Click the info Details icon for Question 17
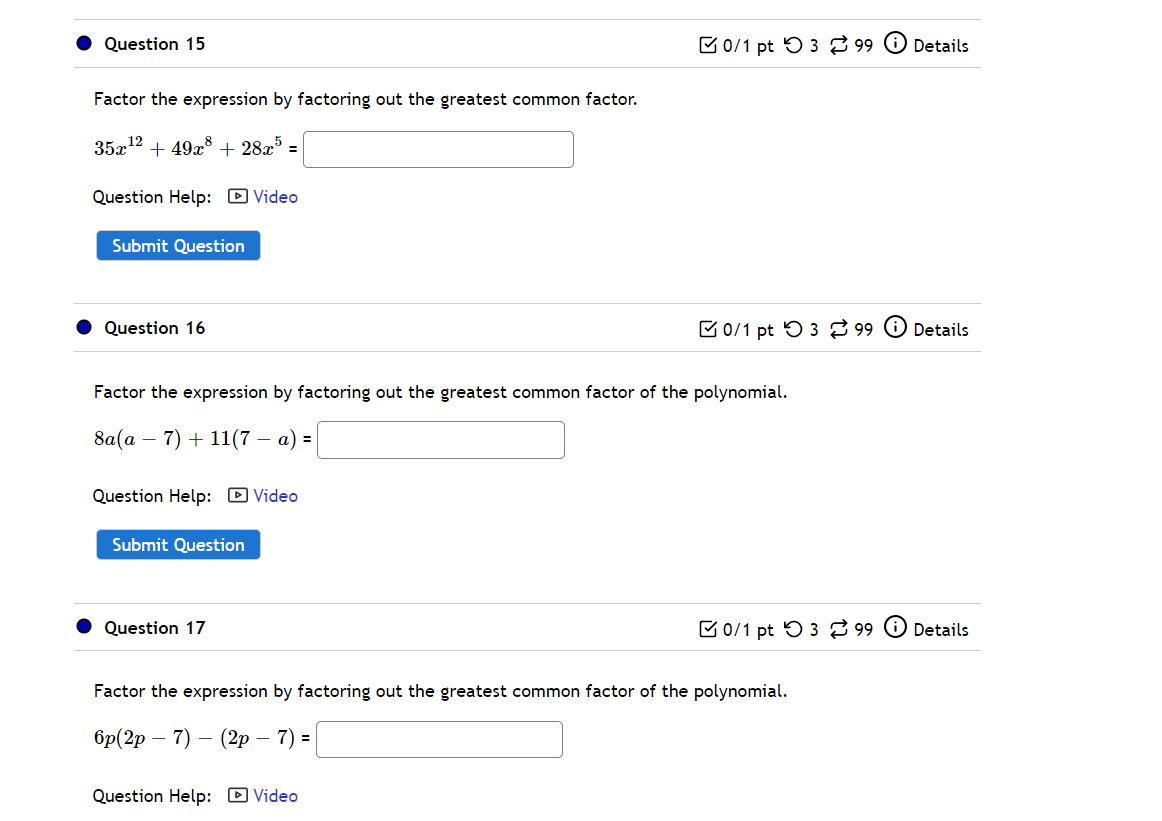The image size is (1162, 821). [x=895, y=629]
